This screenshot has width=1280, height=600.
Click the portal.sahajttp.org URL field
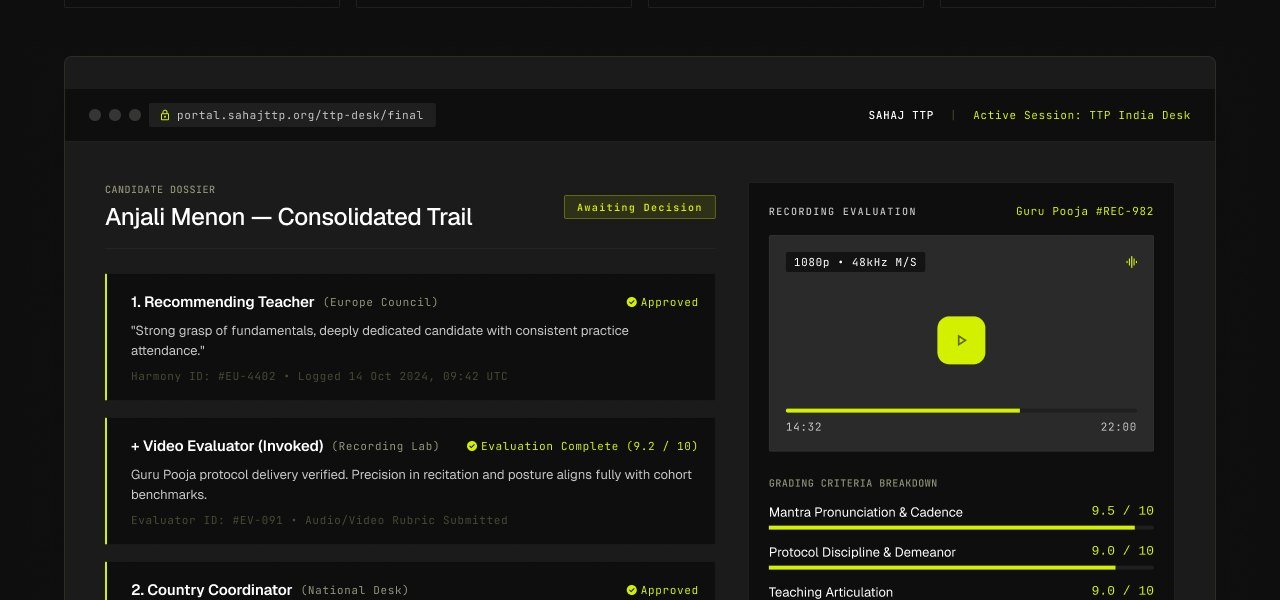pyautogui.click(x=292, y=115)
